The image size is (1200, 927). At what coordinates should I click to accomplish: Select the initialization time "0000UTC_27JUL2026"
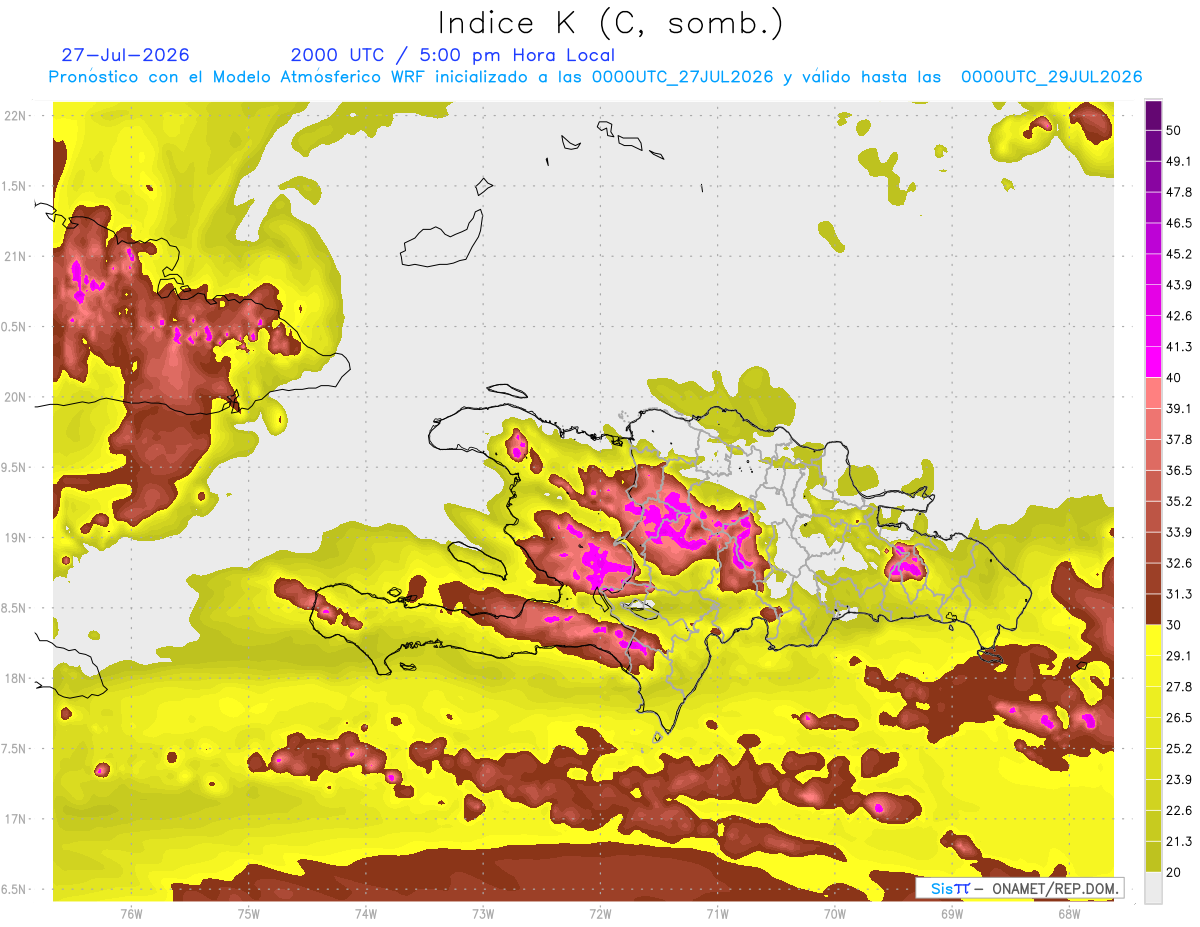[683, 77]
